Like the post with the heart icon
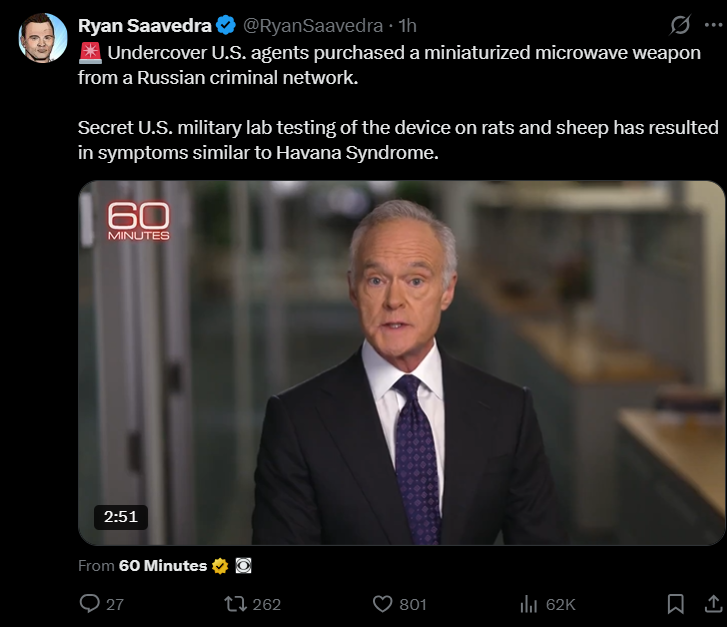This screenshot has width=727, height=627. point(383,604)
